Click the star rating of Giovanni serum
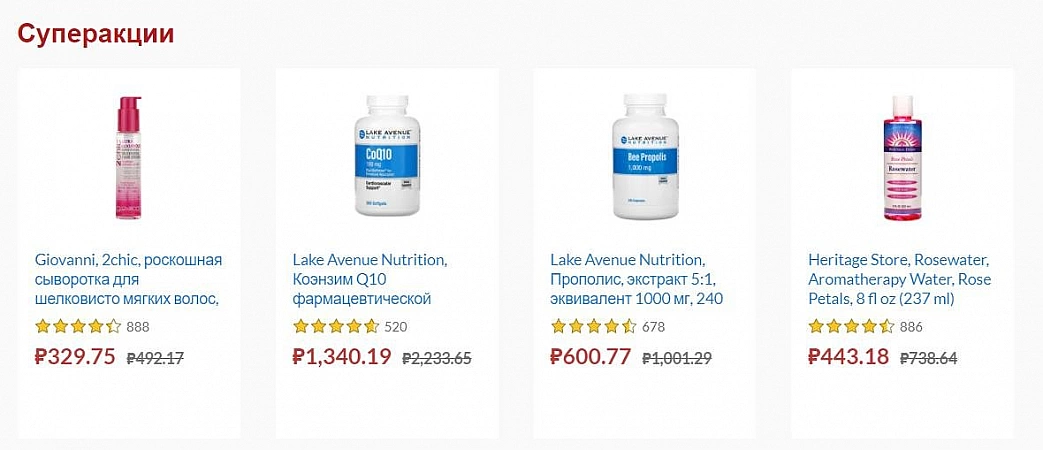The height and width of the screenshot is (450, 1043). (78, 326)
